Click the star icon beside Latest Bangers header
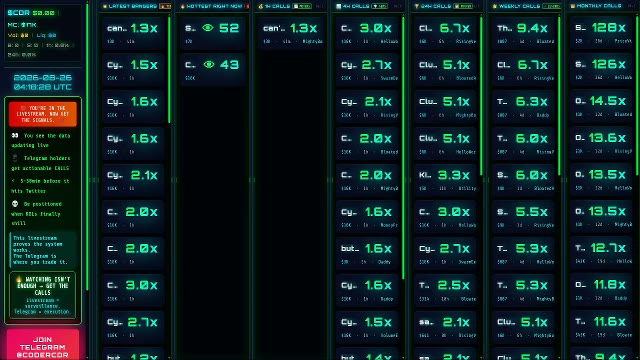Screen dimensions: 640x360 click(105, 6)
